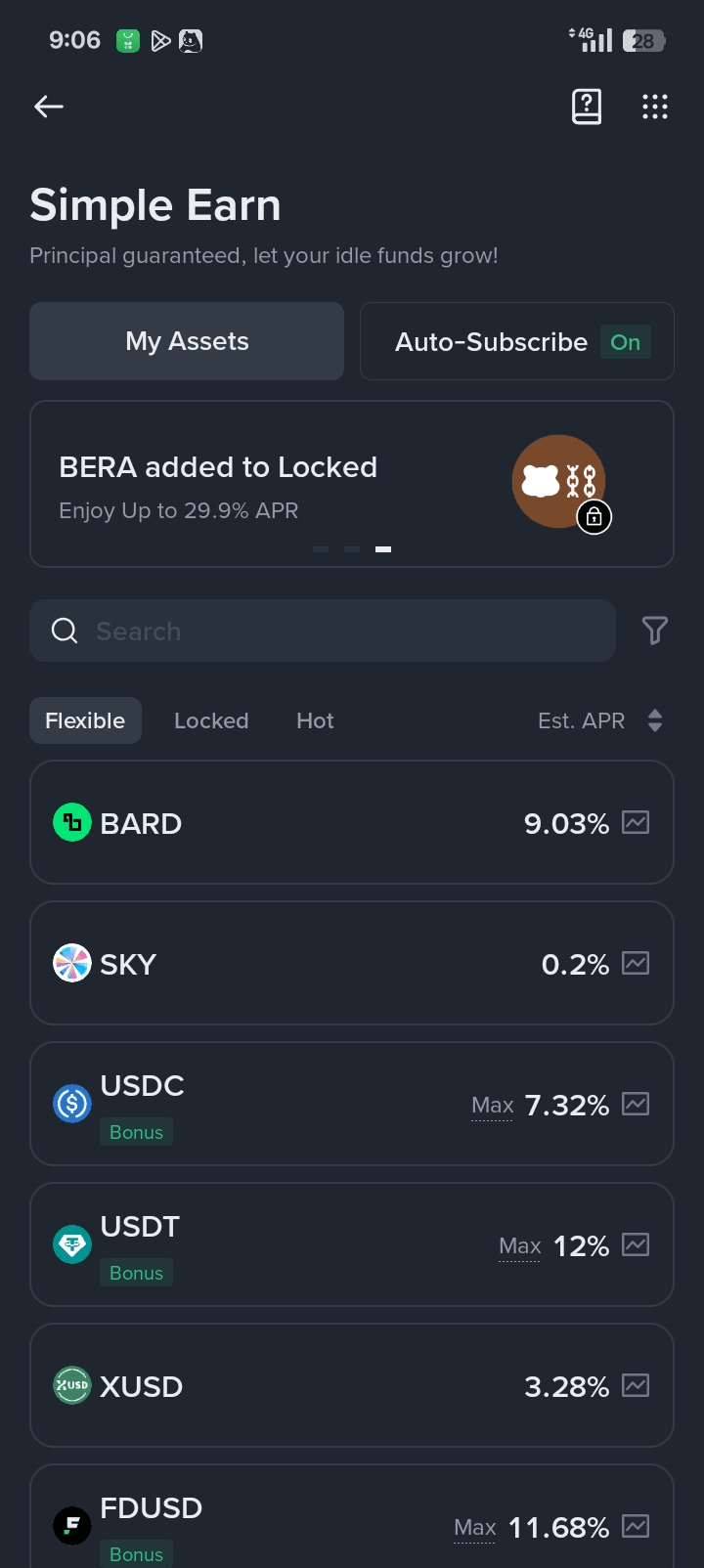
Task: Open BARD APR history chart icon
Action: pos(636,823)
